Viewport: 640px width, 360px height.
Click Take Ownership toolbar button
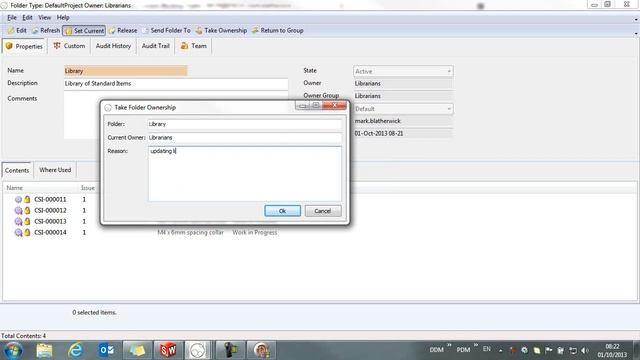(x=221, y=31)
